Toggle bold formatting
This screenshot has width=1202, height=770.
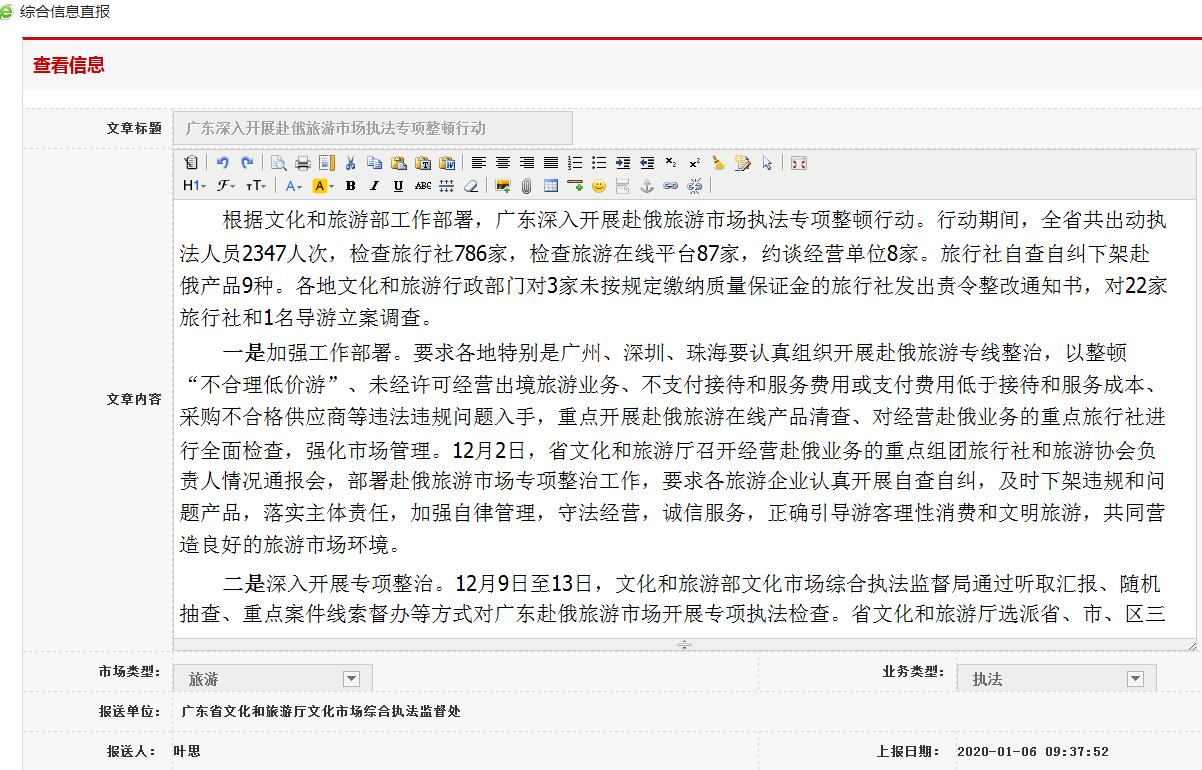[x=349, y=186]
